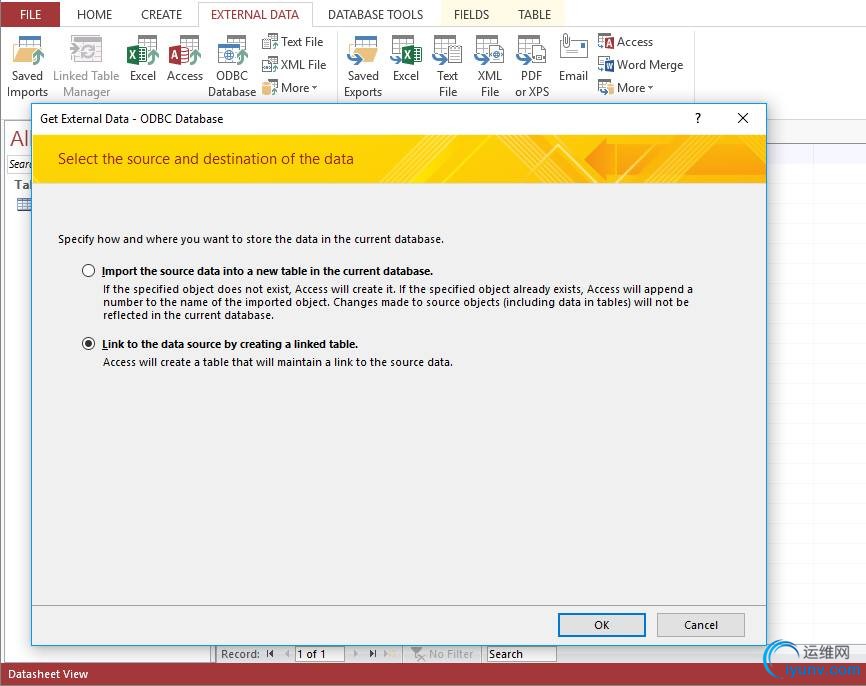Open the DATABASE TOOLS tab
The height and width of the screenshot is (686, 866).
point(376,14)
